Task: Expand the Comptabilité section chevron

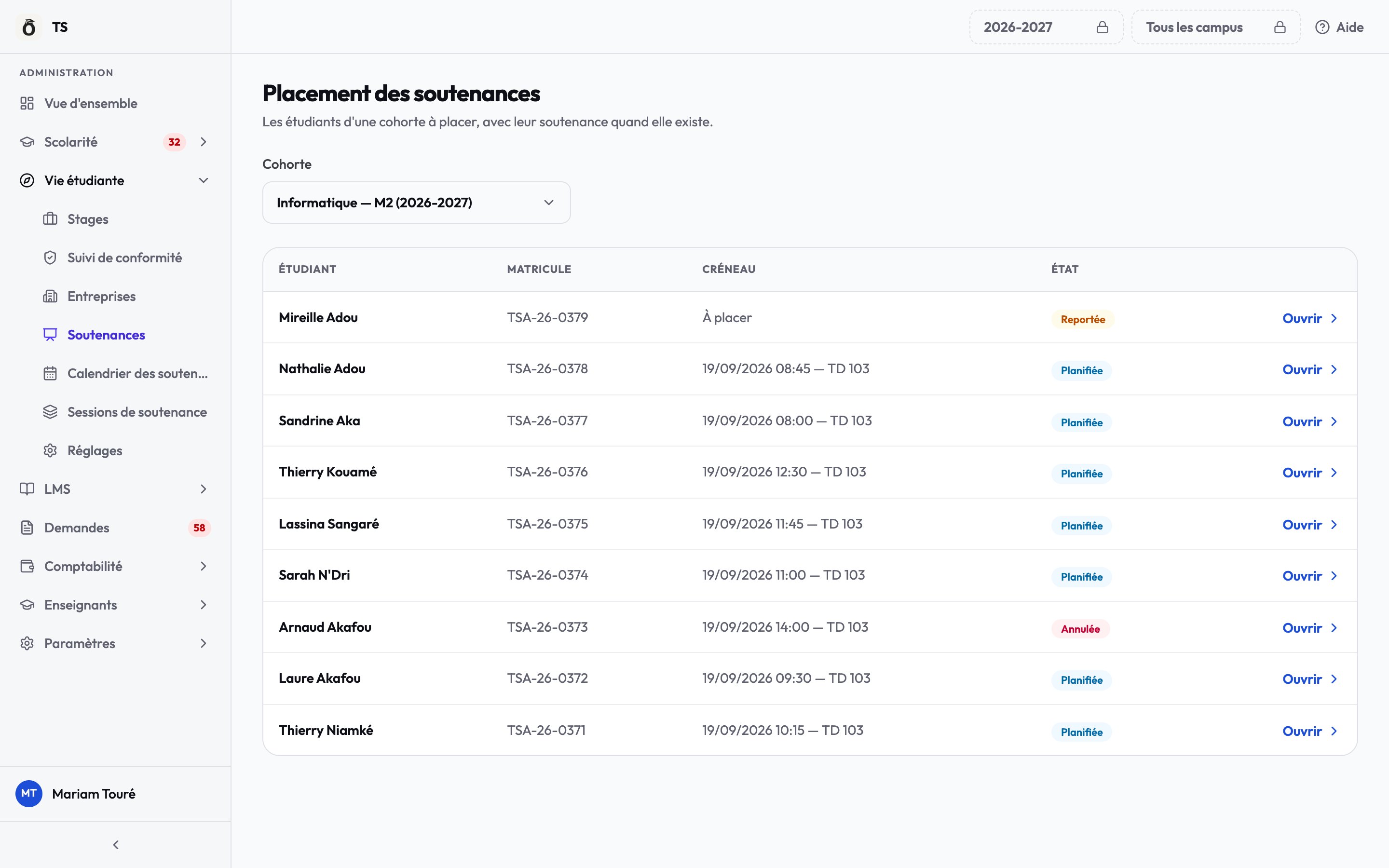Action: click(x=203, y=566)
